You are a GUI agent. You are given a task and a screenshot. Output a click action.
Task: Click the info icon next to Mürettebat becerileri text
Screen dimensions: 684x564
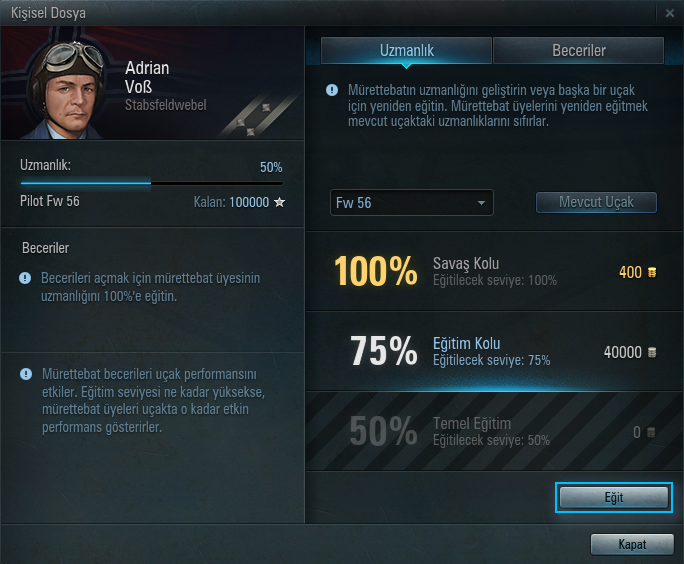pyautogui.click(x=26, y=374)
